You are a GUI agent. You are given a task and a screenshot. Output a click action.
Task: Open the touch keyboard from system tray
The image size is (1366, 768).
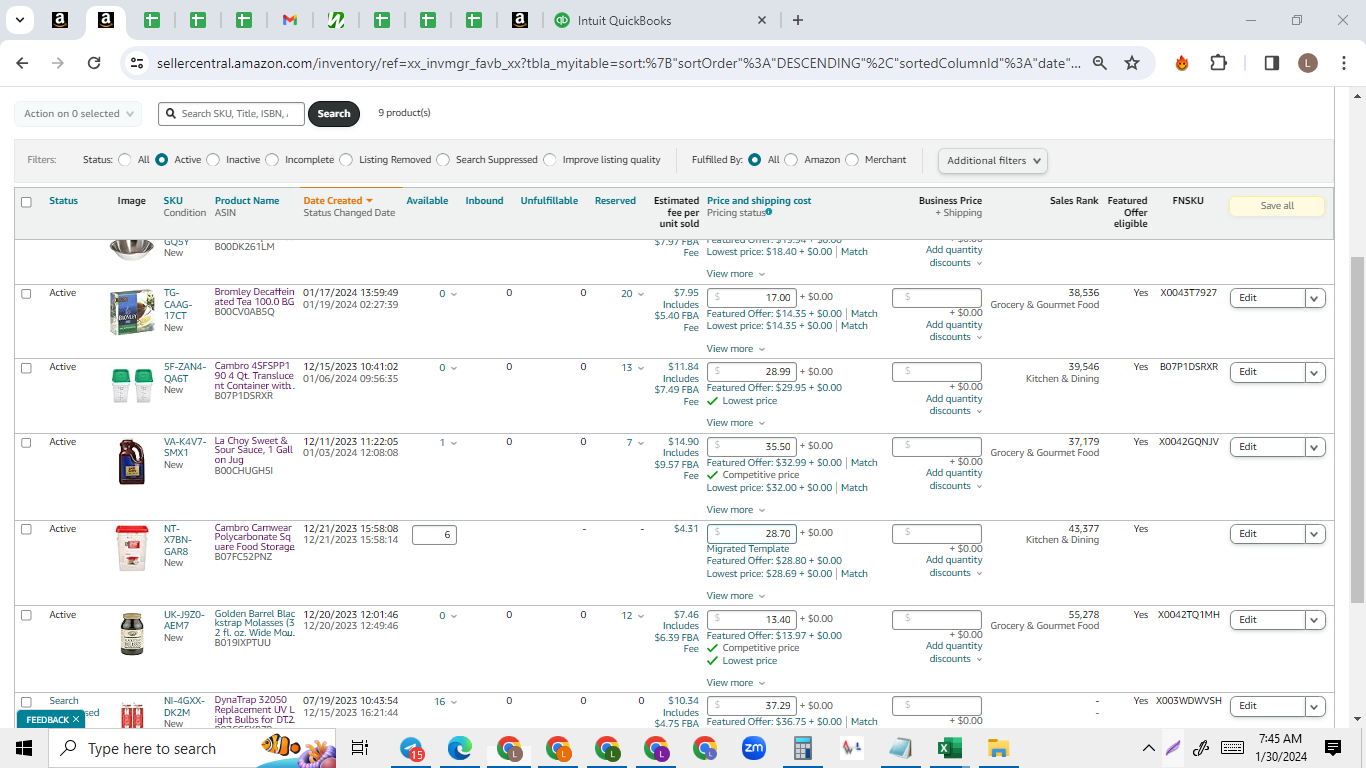click(1232, 748)
